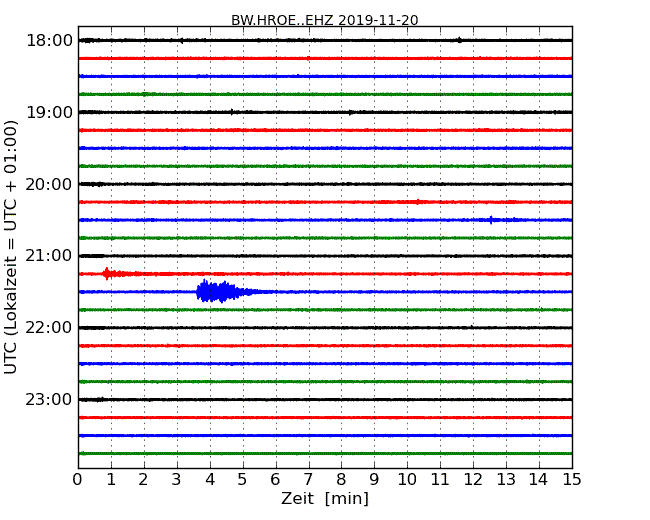Viewport: 650px width, 520px height.
Task: Click x-axis tick label 15
Action: tap(572, 479)
